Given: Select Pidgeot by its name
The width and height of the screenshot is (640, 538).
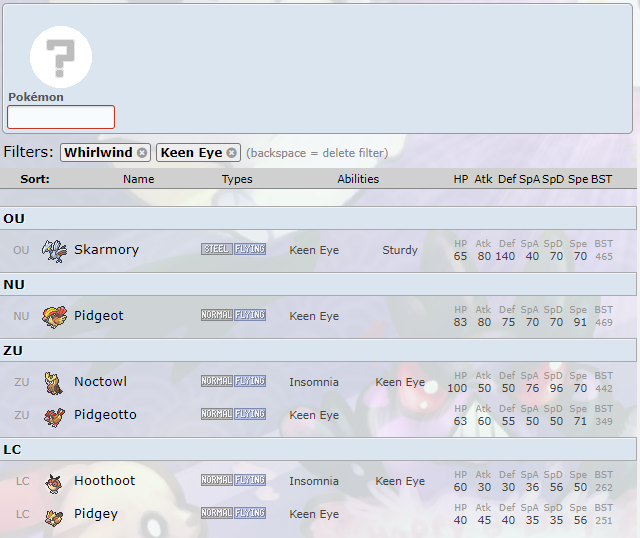Looking at the screenshot, I should 99,316.
